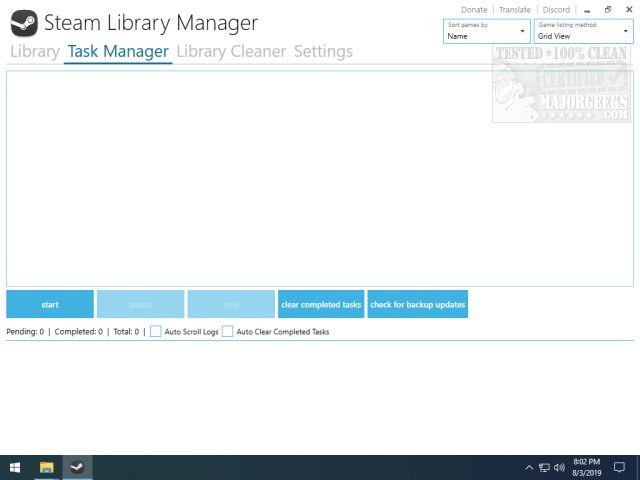The image size is (640, 480).
Task: Go to the Settings tab
Action: [x=323, y=51]
